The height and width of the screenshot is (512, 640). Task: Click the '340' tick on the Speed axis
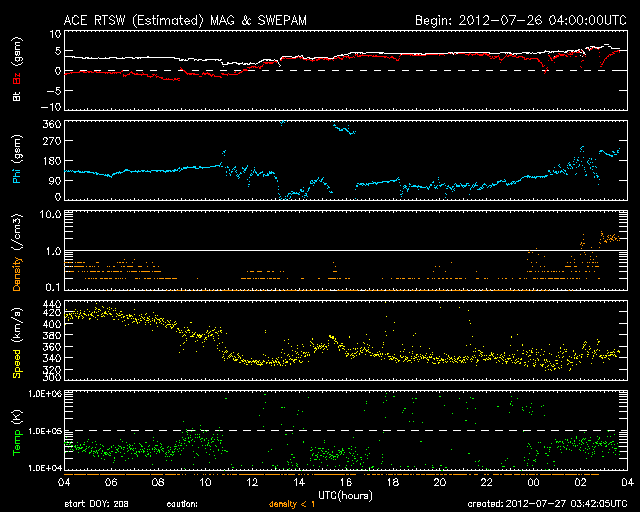click(x=52, y=358)
